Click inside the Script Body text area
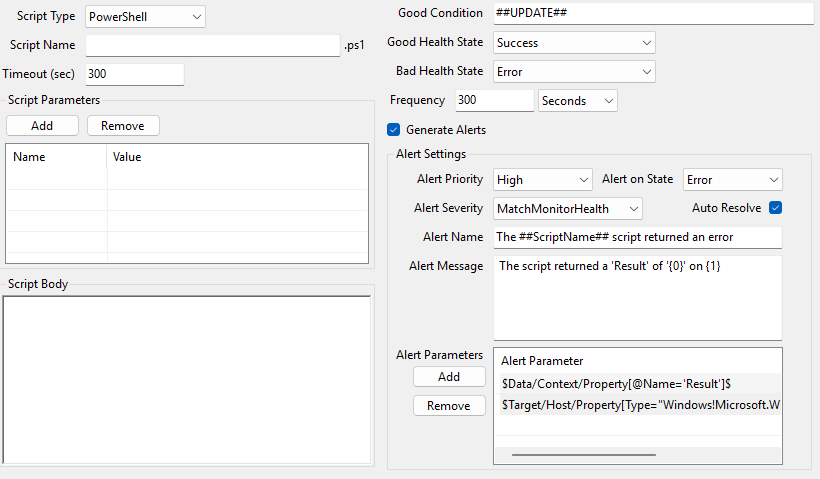The width and height of the screenshot is (820, 479). 187,378
